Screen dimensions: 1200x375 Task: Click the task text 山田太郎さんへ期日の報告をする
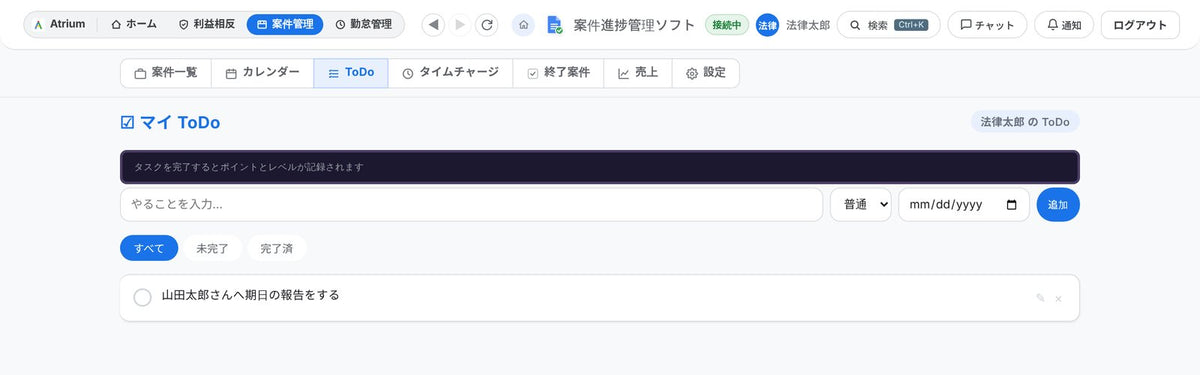tap(251, 295)
